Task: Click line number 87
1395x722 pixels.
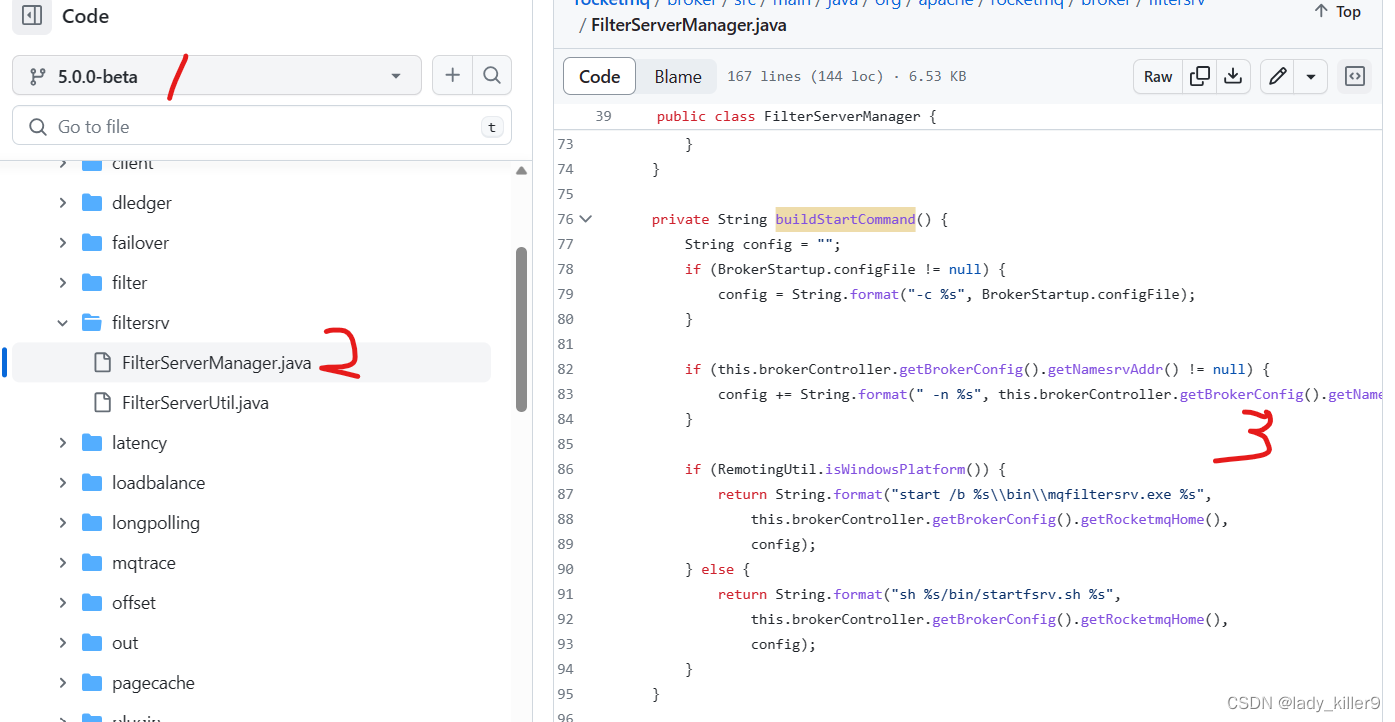Action: (565, 494)
